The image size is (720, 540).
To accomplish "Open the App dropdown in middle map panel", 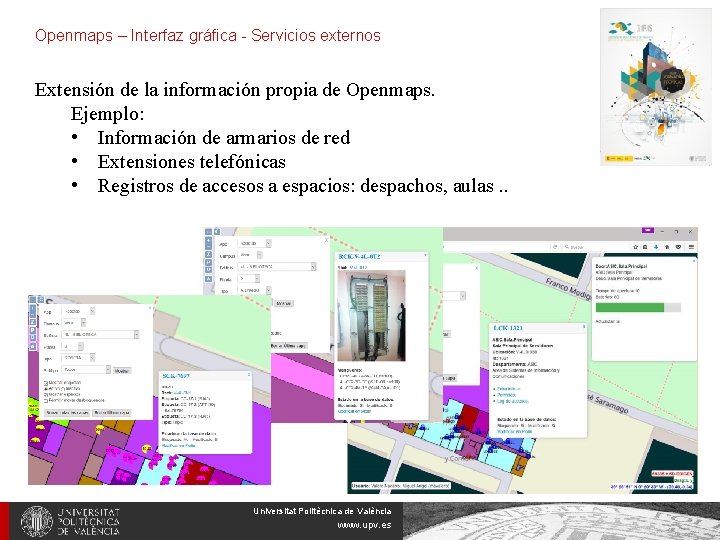I will (x=254, y=243).
